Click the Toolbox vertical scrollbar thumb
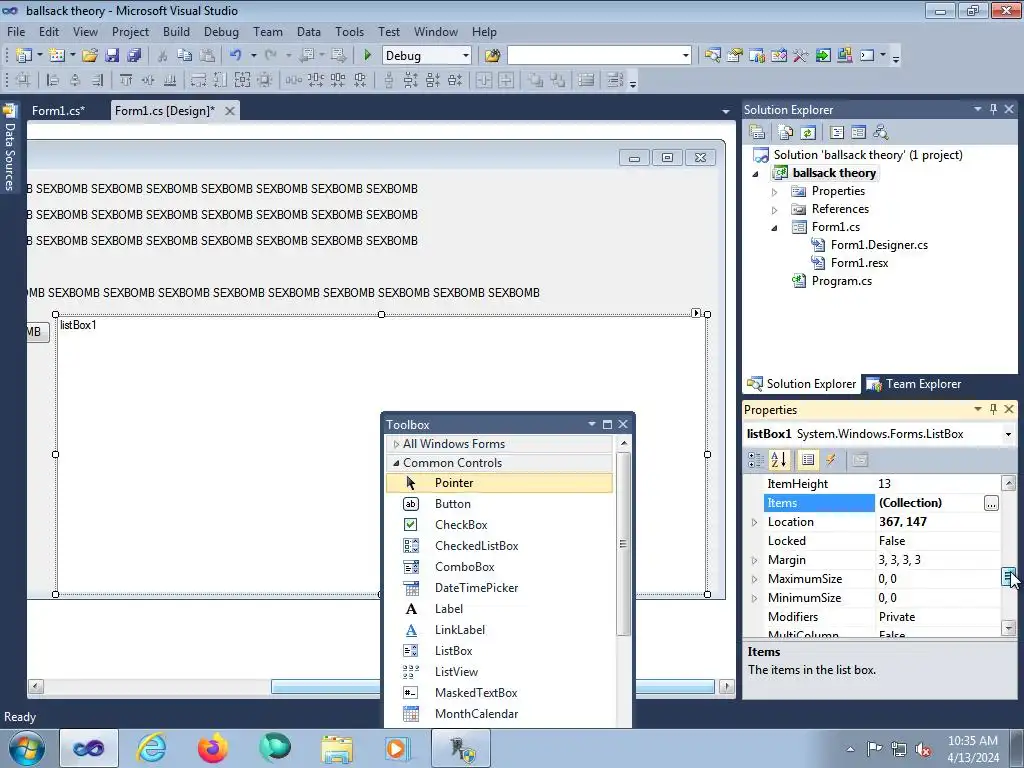Screen dimensions: 1024x768 point(623,543)
